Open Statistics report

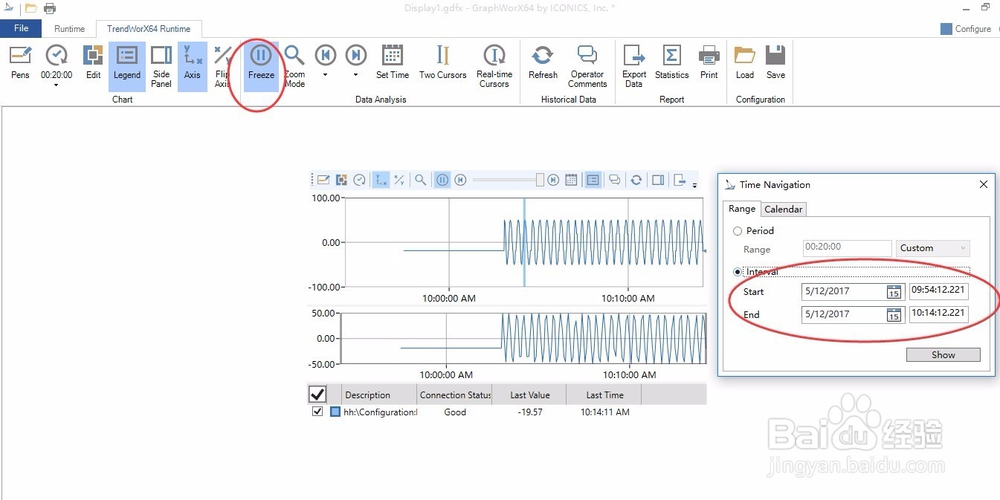(672, 62)
